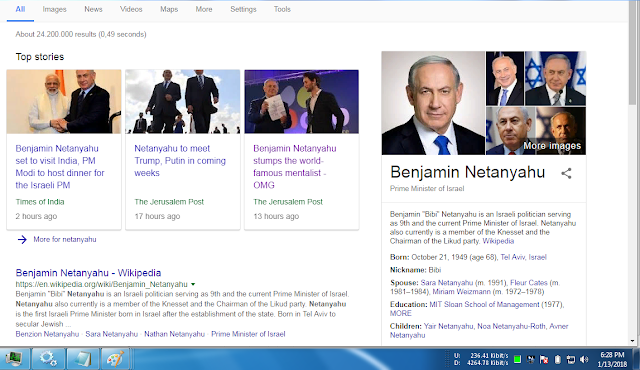Switch to the News tab
640x370 pixels.
pyautogui.click(x=93, y=9)
